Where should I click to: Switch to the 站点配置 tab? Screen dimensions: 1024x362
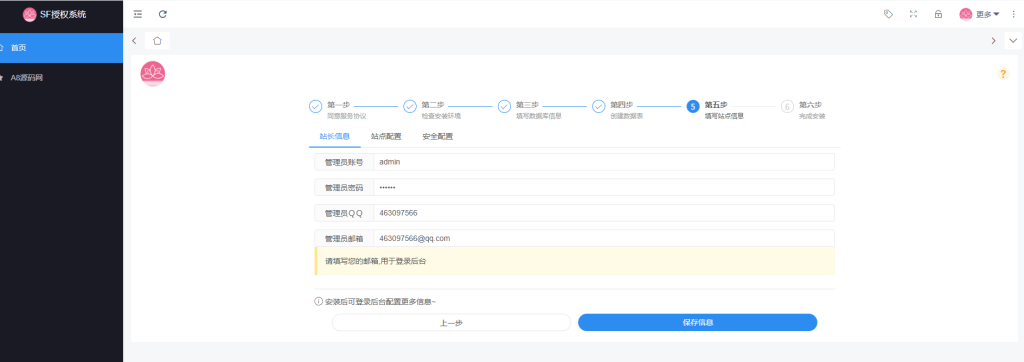tap(386, 137)
